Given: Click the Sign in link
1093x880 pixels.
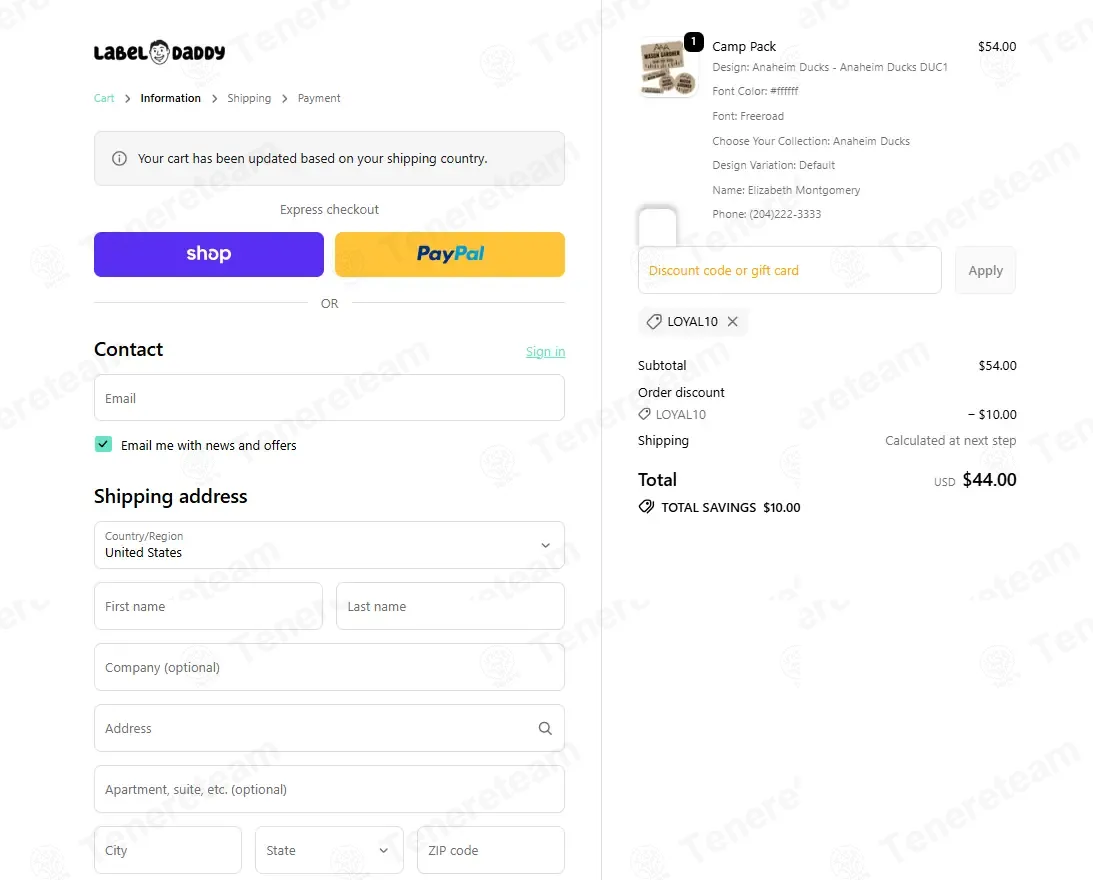Looking at the screenshot, I should click(545, 352).
